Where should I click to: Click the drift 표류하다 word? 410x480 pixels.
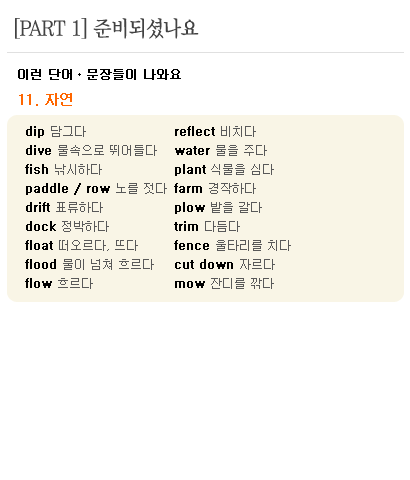[64, 207]
